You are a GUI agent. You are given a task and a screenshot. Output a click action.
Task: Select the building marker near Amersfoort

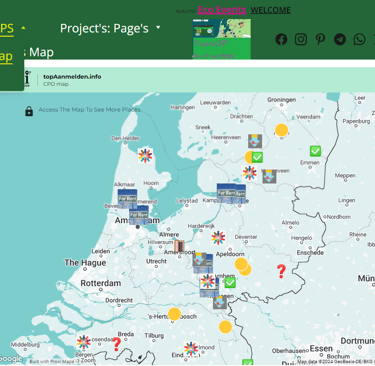pyautogui.click(x=179, y=246)
